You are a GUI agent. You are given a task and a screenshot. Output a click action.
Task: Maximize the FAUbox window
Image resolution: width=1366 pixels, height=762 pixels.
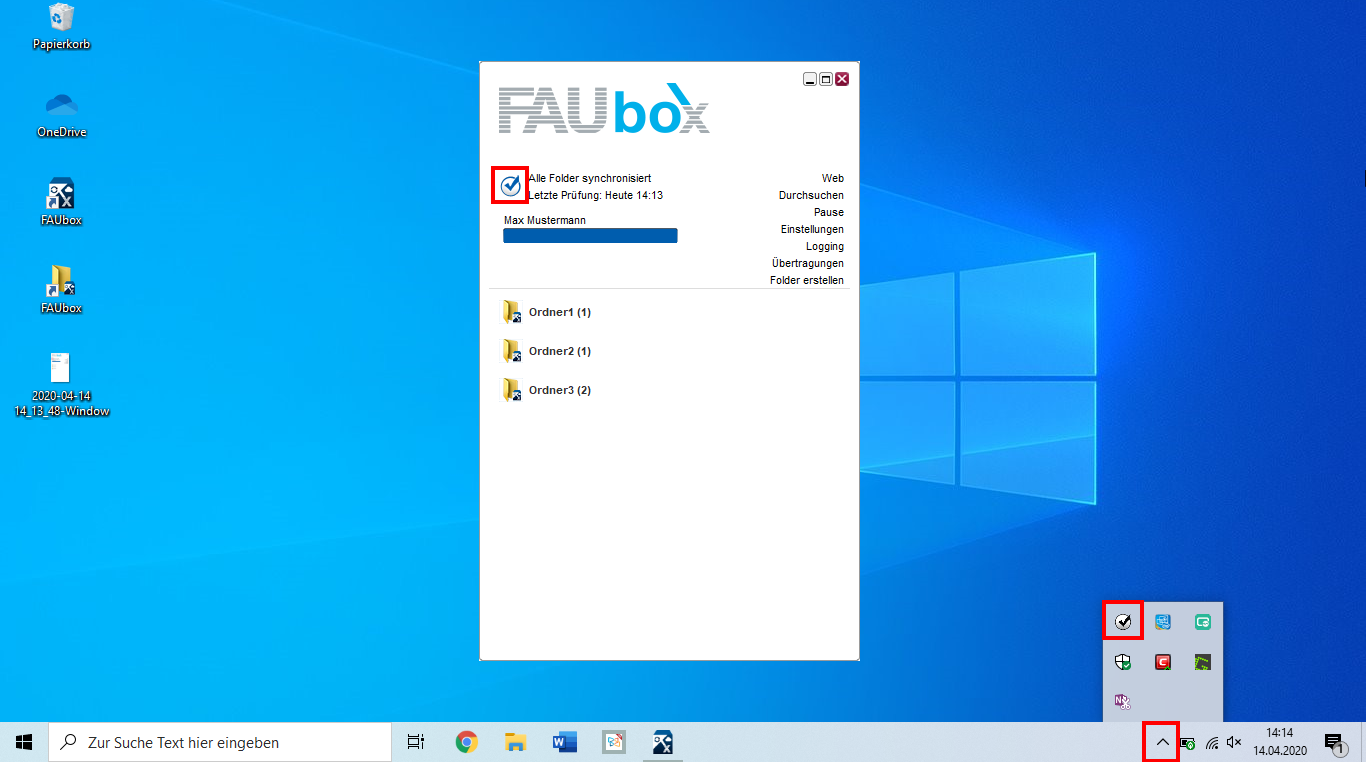click(x=826, y=79)
